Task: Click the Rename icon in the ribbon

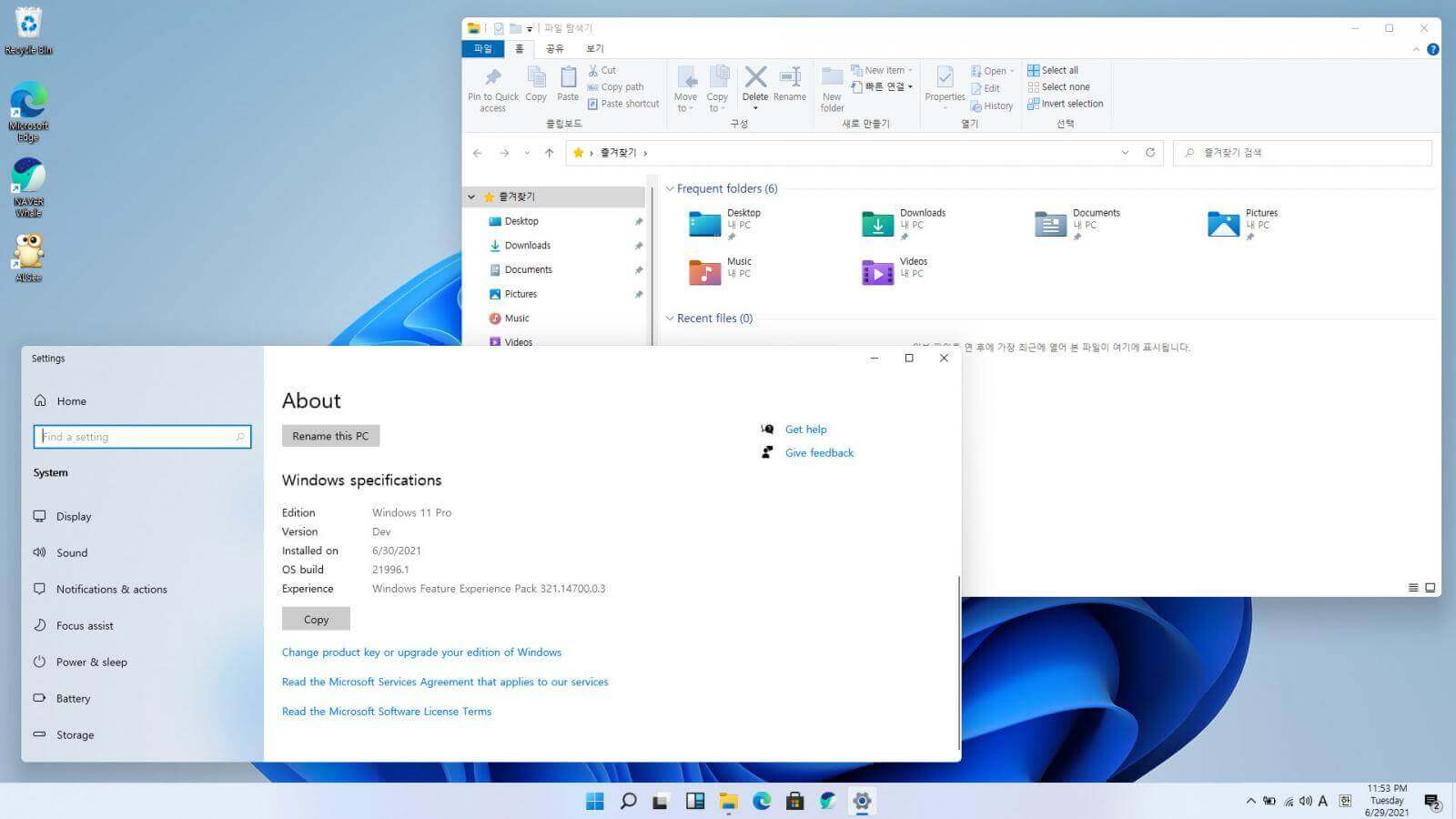Action: pyautogui.click(x=790, y=76)
